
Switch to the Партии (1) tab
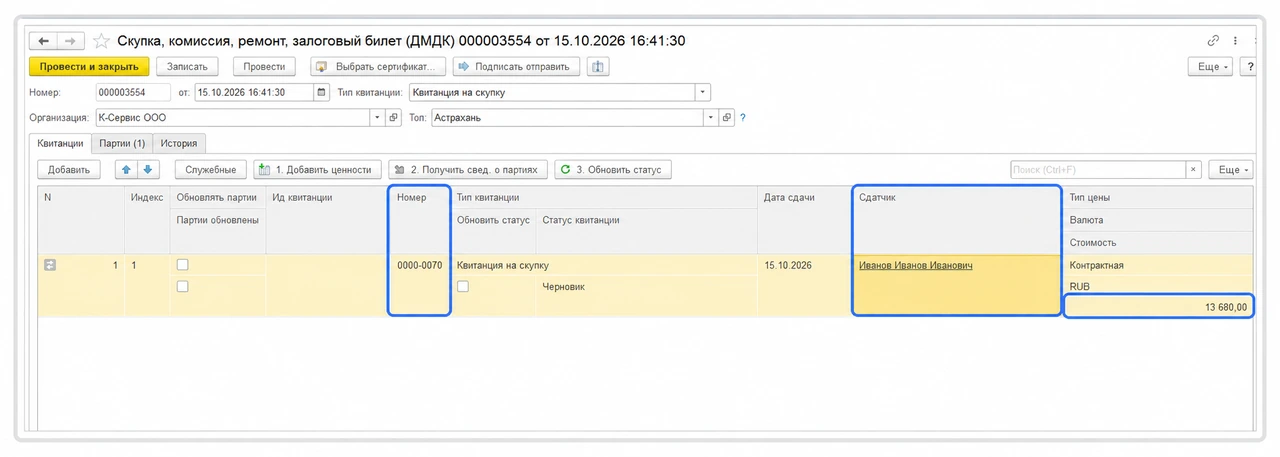pyautogui.click(x=123, y=144)
